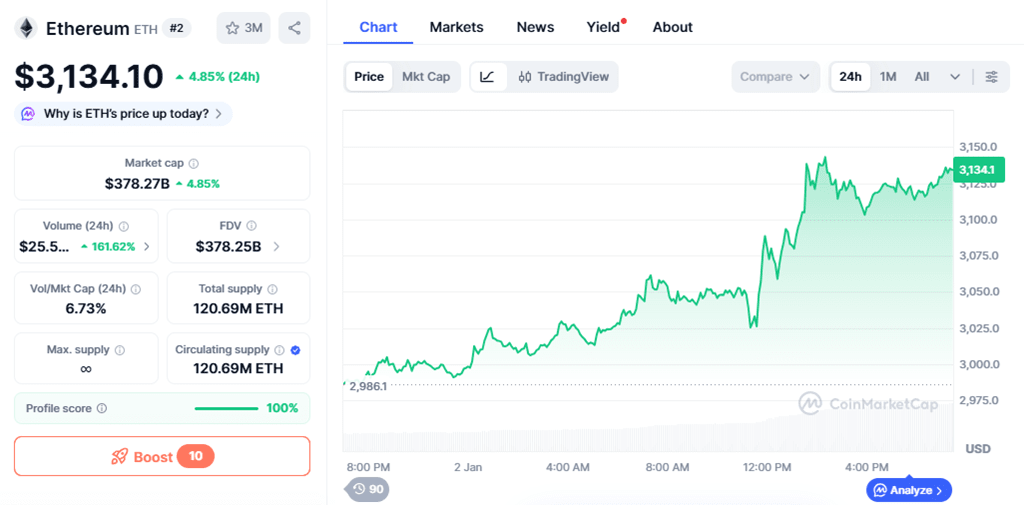This screenshot has width=1024, height=505.
Task: Open the Market cap info icon
Action: click(194, 163)
